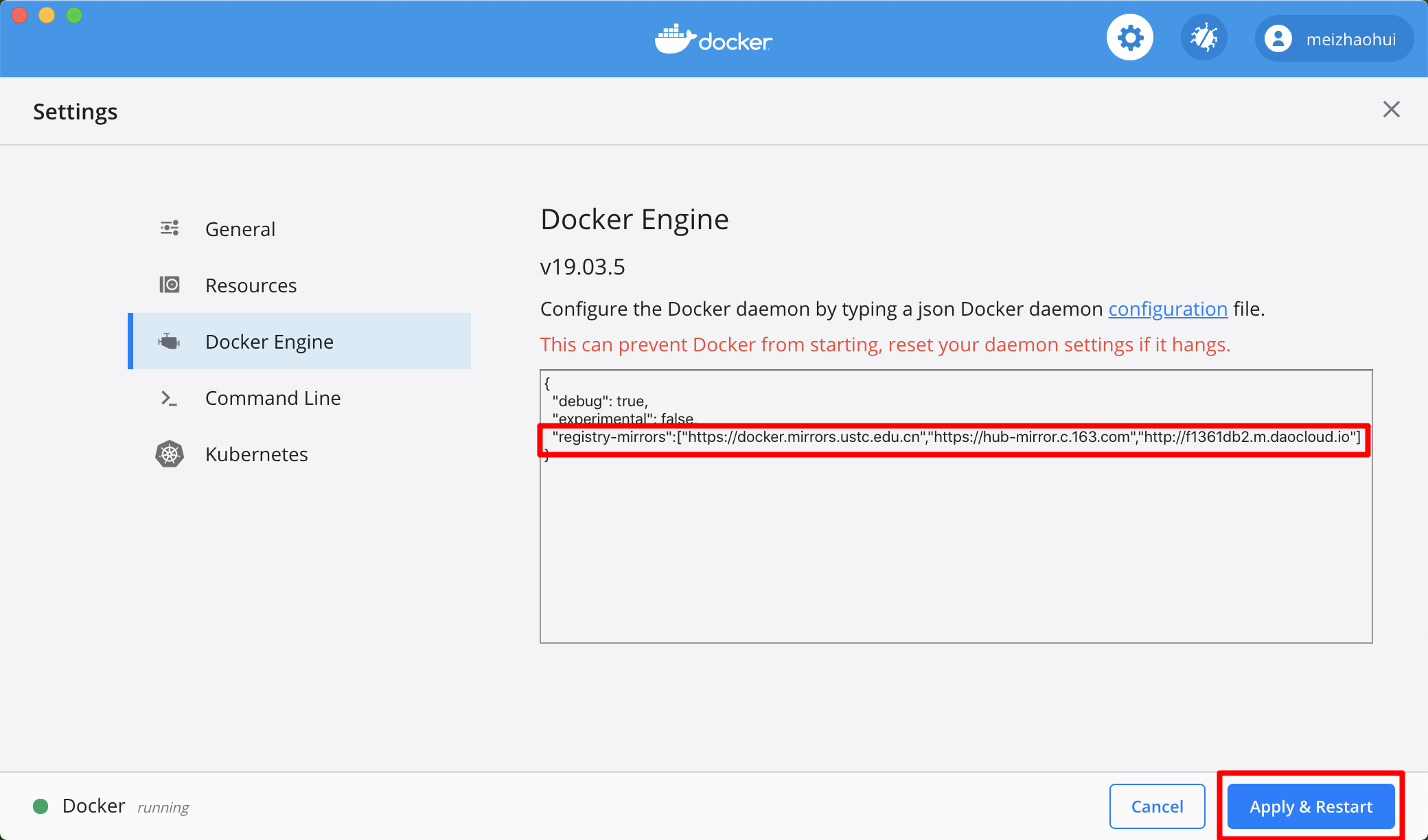This screenshot has height=840, width=1428.
Task: Click Apply & Restart button
Action: point(1311,806)
